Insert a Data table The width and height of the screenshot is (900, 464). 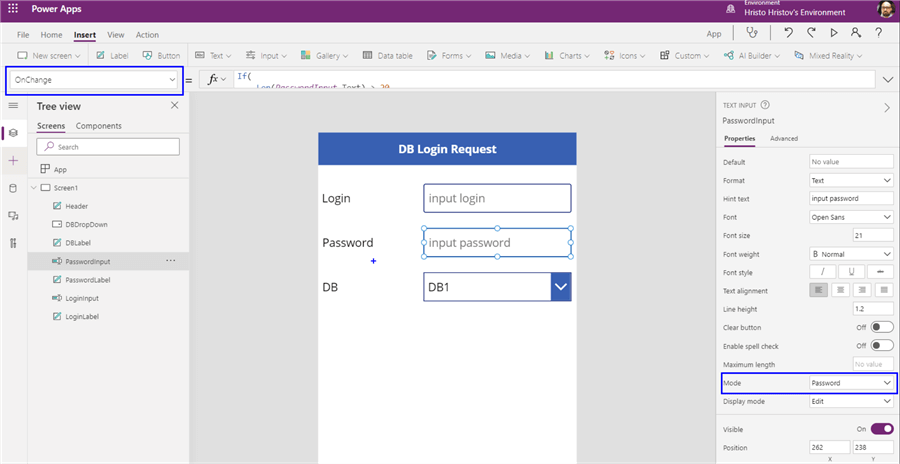click(387, 56)
